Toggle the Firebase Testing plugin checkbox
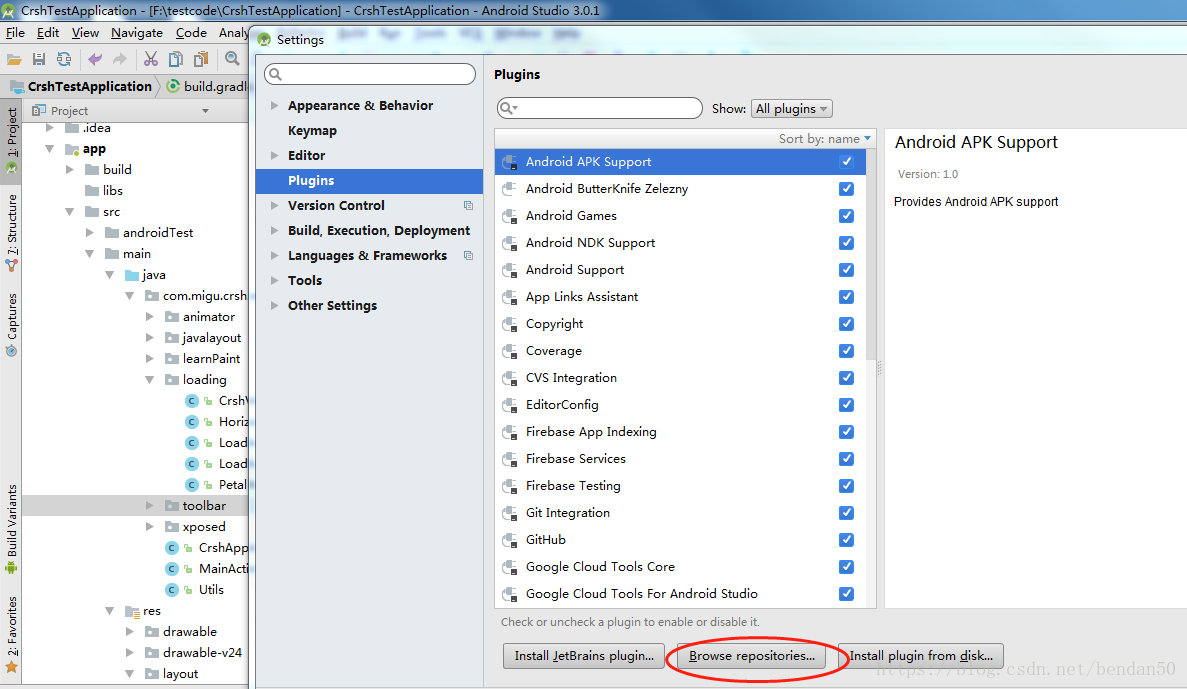This screenshot has width=1187, height=689. tap(846, 486)
